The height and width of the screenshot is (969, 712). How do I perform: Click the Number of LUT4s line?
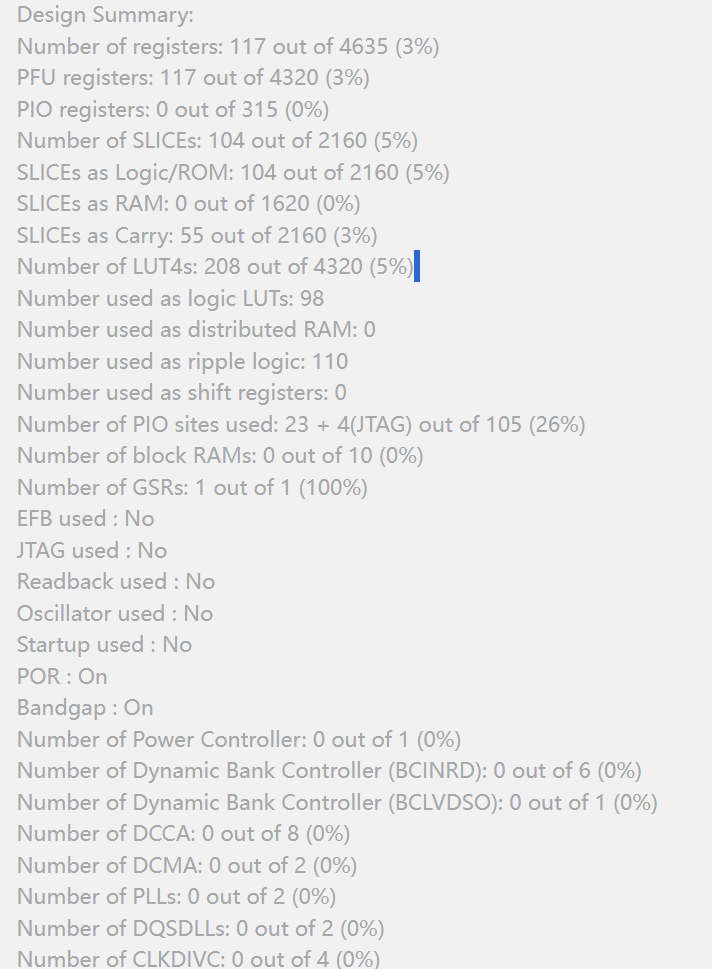click(x=215, y=267)
